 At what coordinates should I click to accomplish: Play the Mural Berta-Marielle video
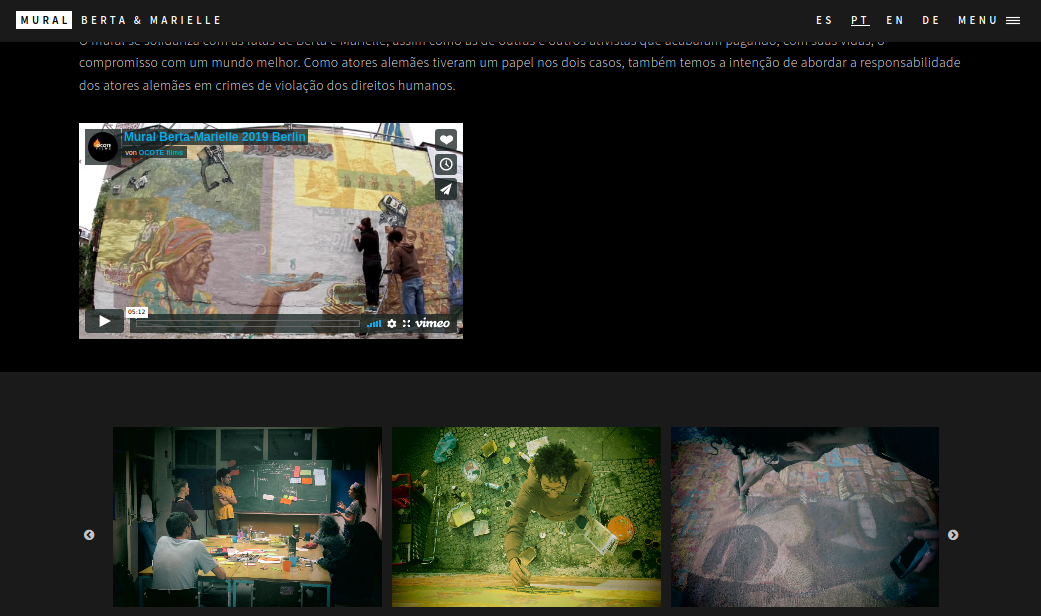coord(103,321)
